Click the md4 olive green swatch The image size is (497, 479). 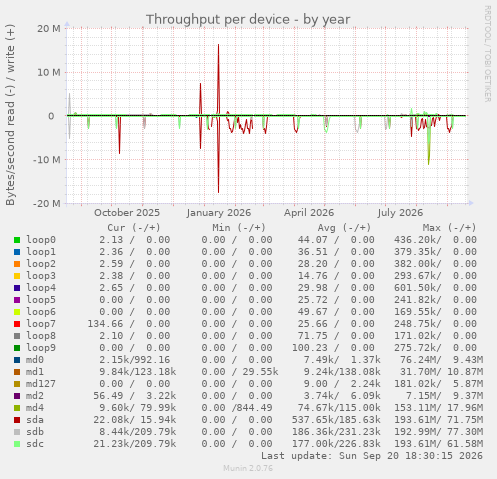point(17,408)
